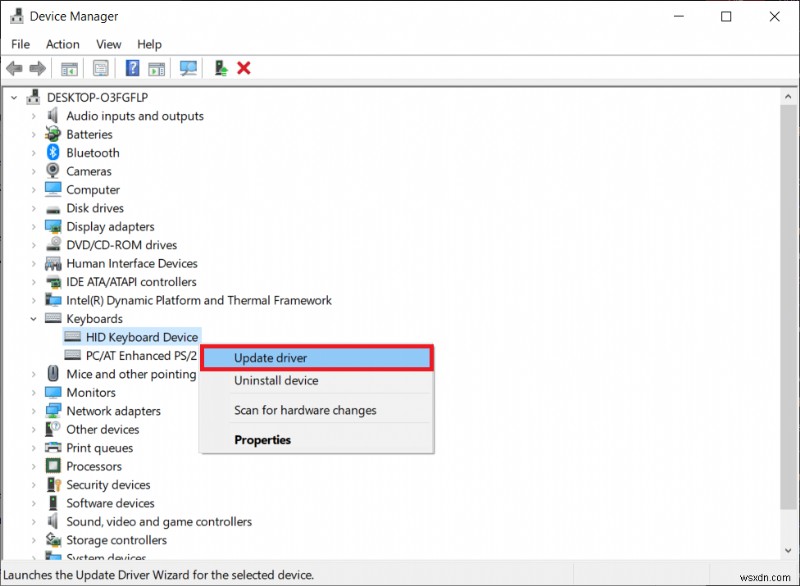
Task: Open the File menu
Action: [x=20, y=44]
